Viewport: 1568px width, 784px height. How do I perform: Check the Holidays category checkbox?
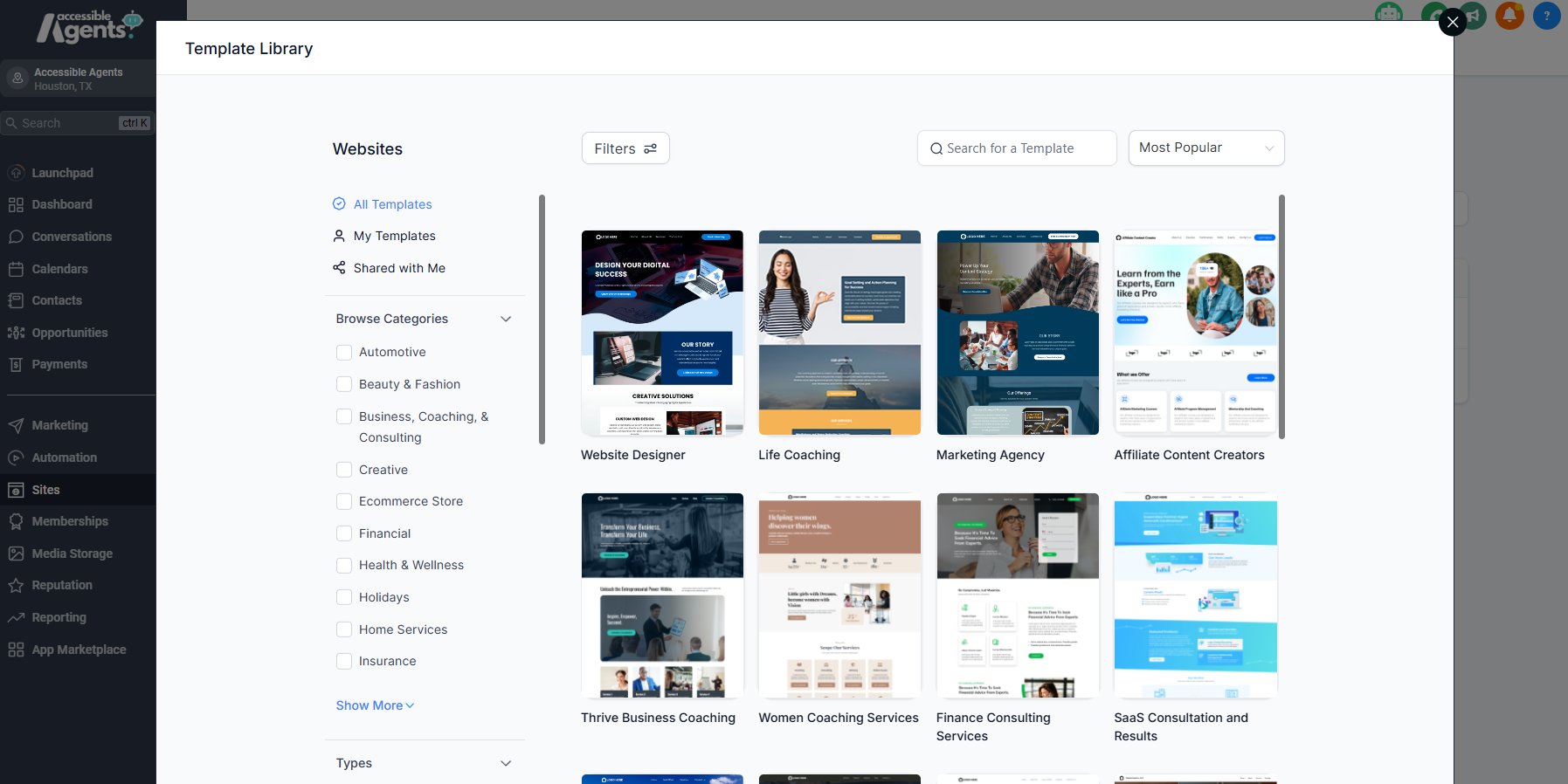click(344, 597)
